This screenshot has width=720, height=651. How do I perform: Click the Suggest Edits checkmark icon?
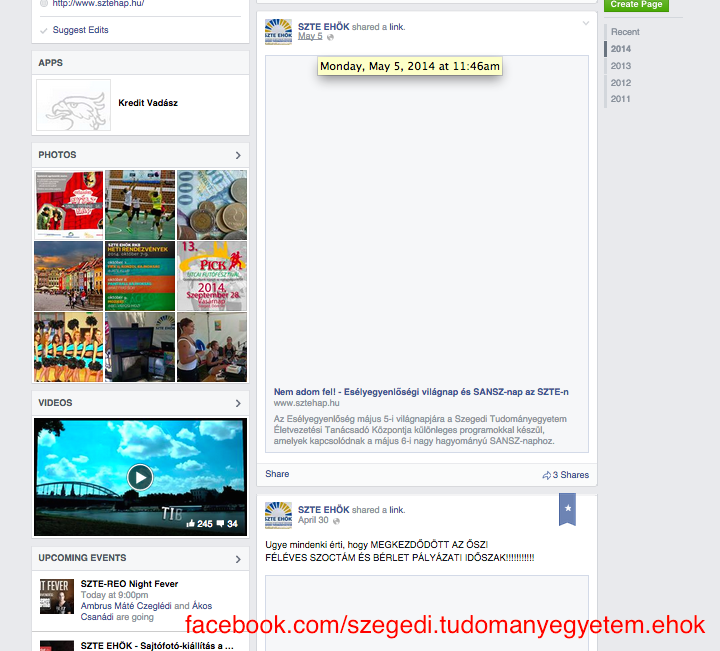(x=44, y=31)
